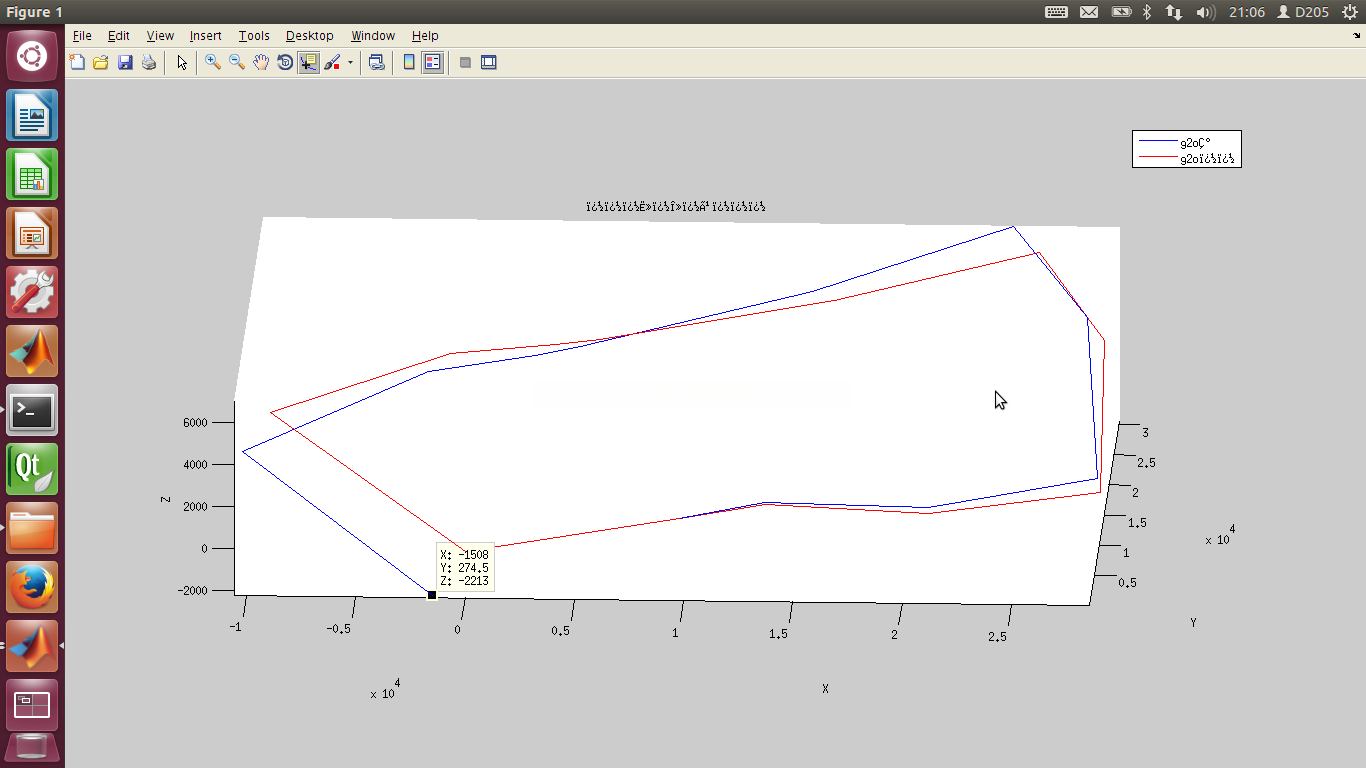Activate the Zoom In tool

(213, 62)
